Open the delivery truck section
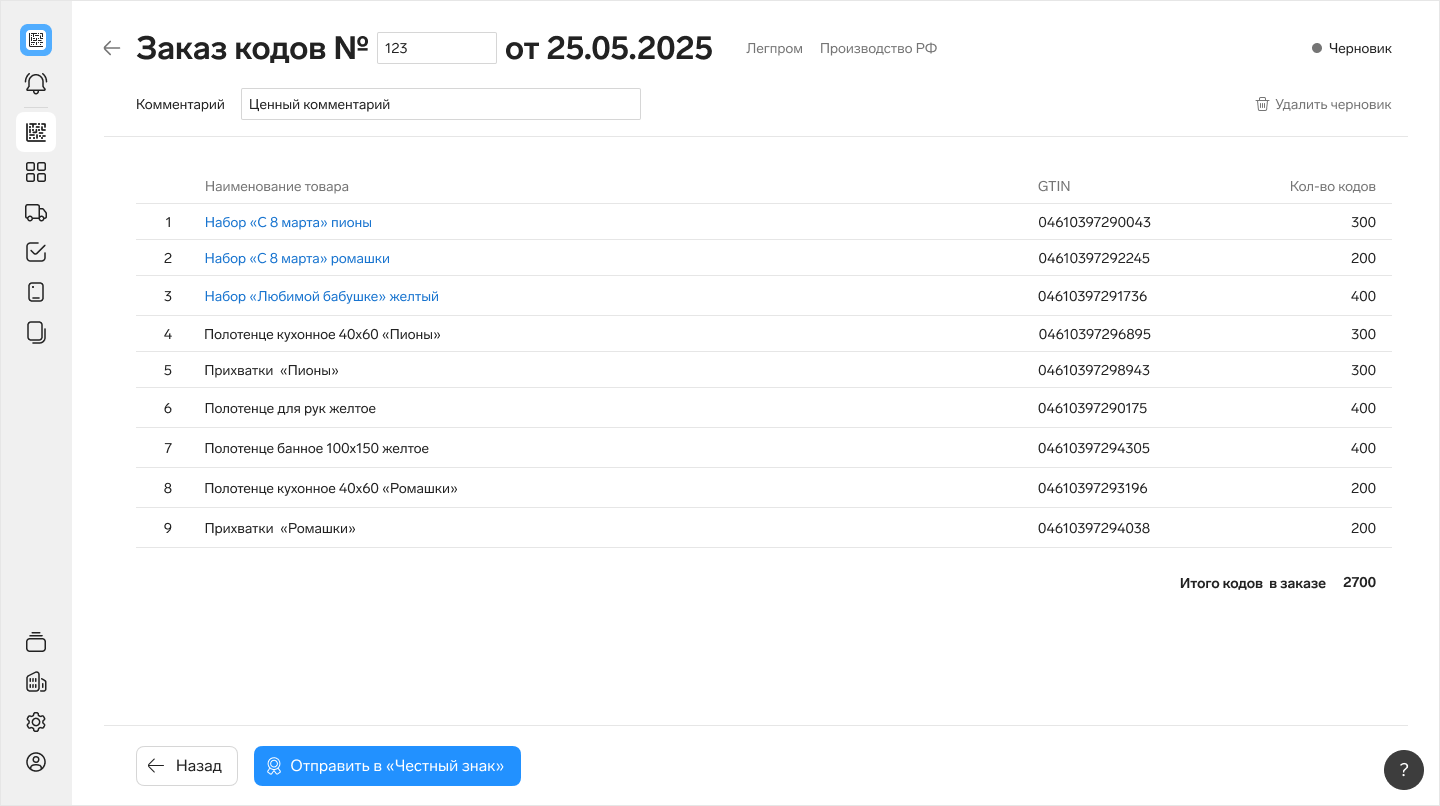Viewport: 1440px width, 806px height. [x=36, y=212]
